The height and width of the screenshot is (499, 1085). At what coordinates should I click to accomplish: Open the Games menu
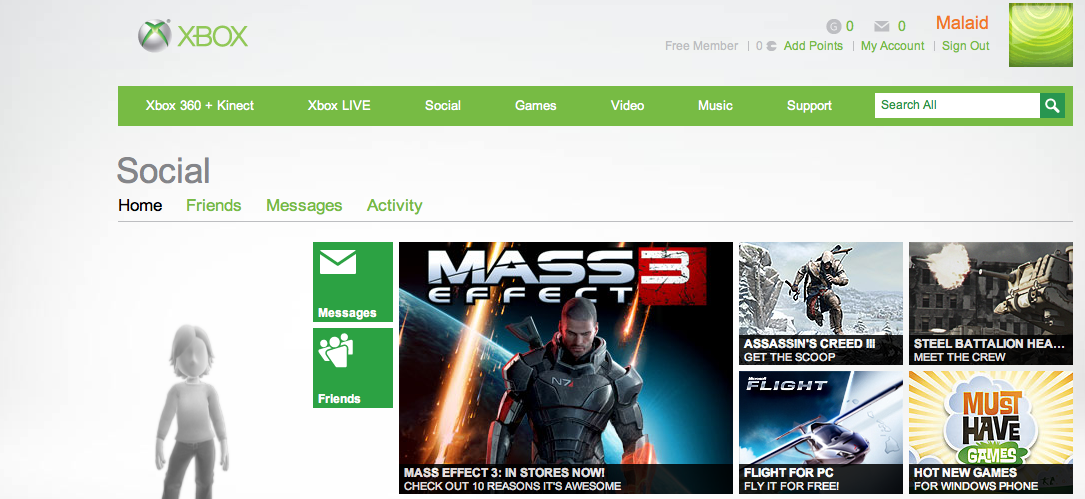536,105
